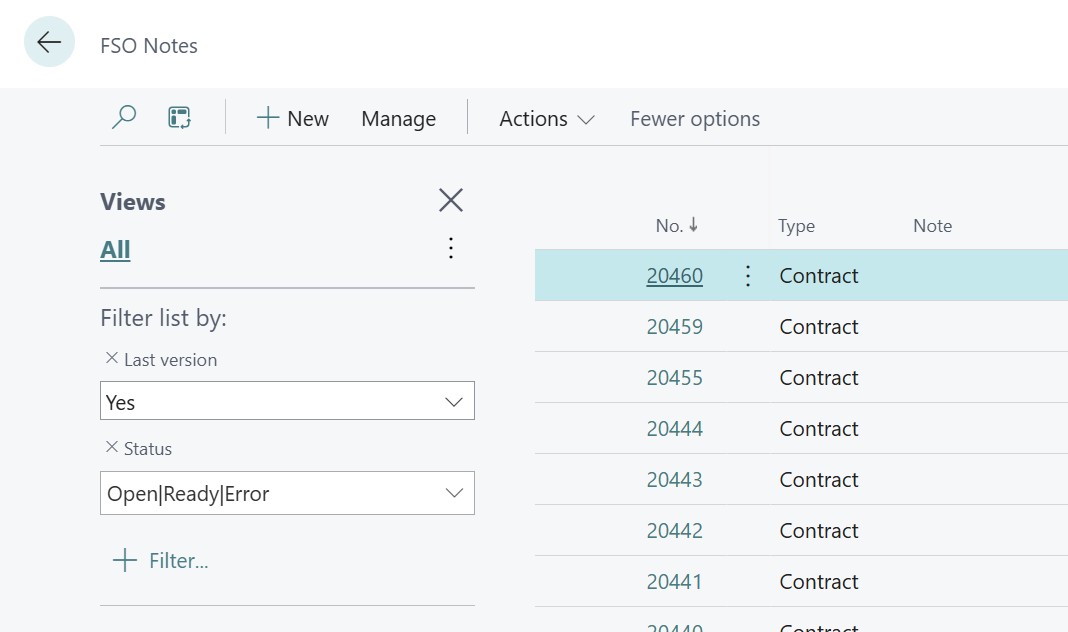Screen dimensions: 1068x632
Task: Click the Type column header
Action: coord(796,226)
